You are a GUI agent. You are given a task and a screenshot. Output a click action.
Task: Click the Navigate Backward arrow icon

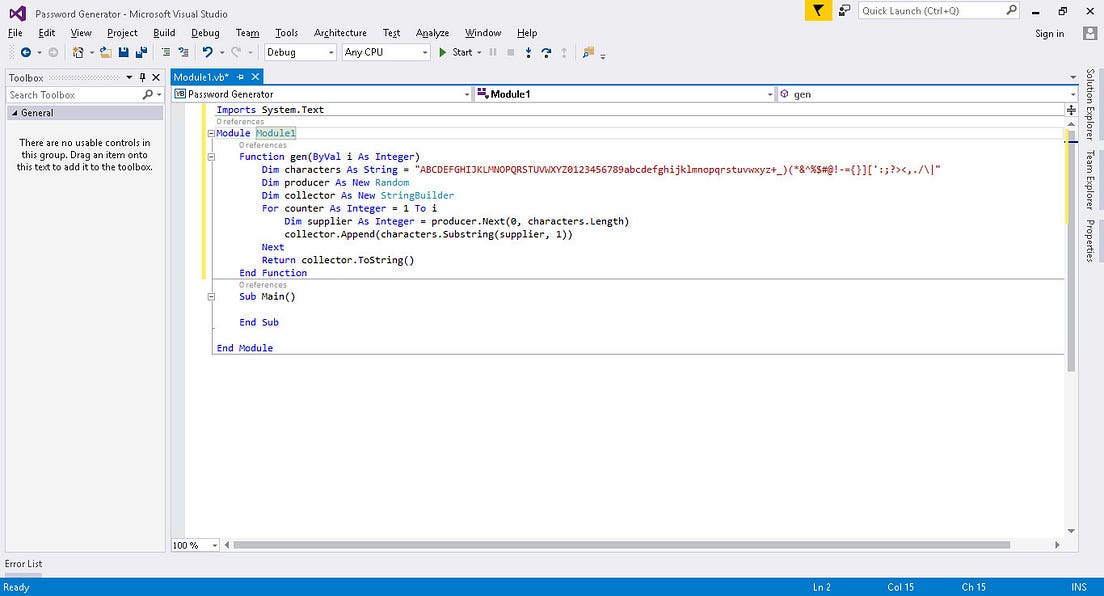[x=25, y=52]
